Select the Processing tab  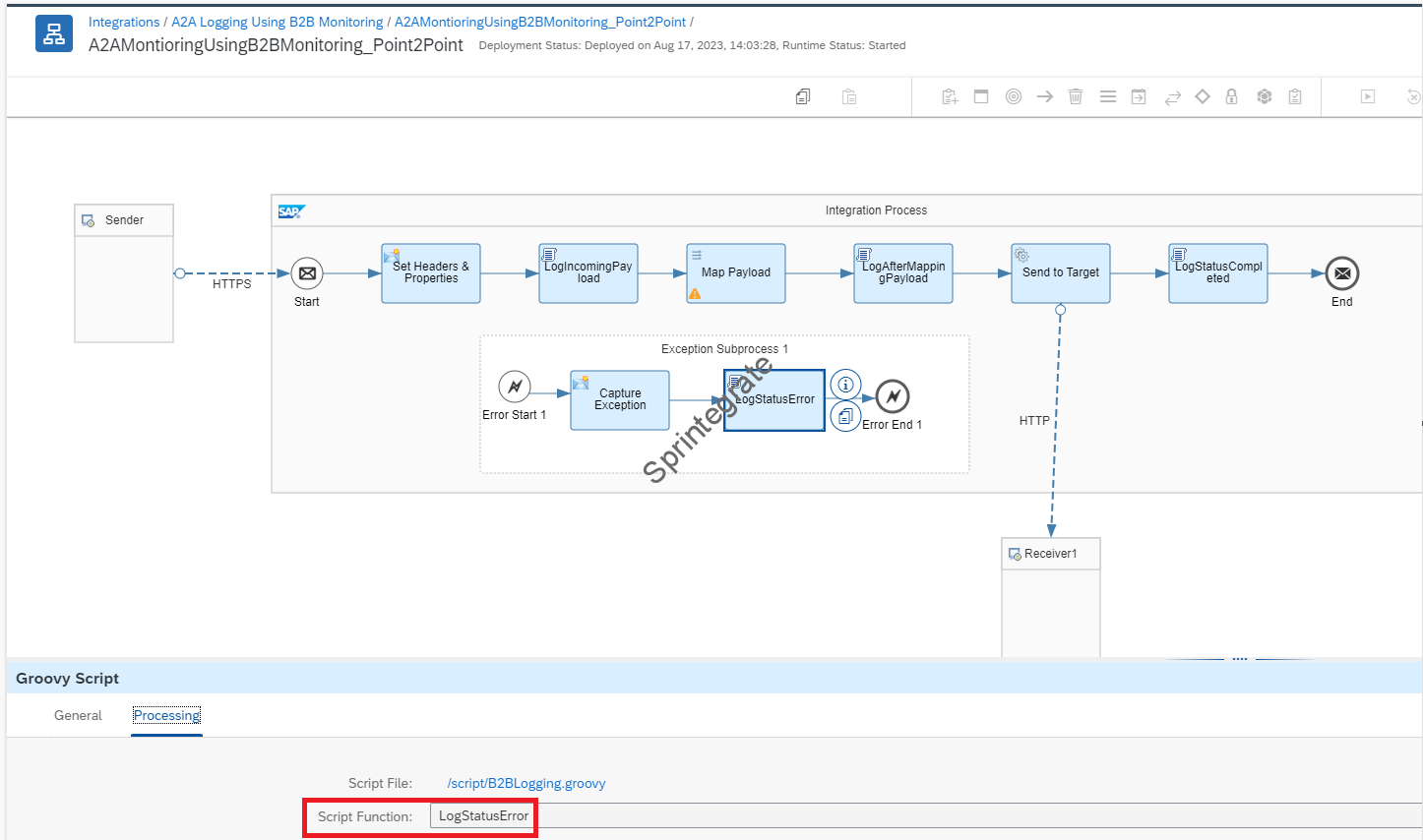[166, 715]
